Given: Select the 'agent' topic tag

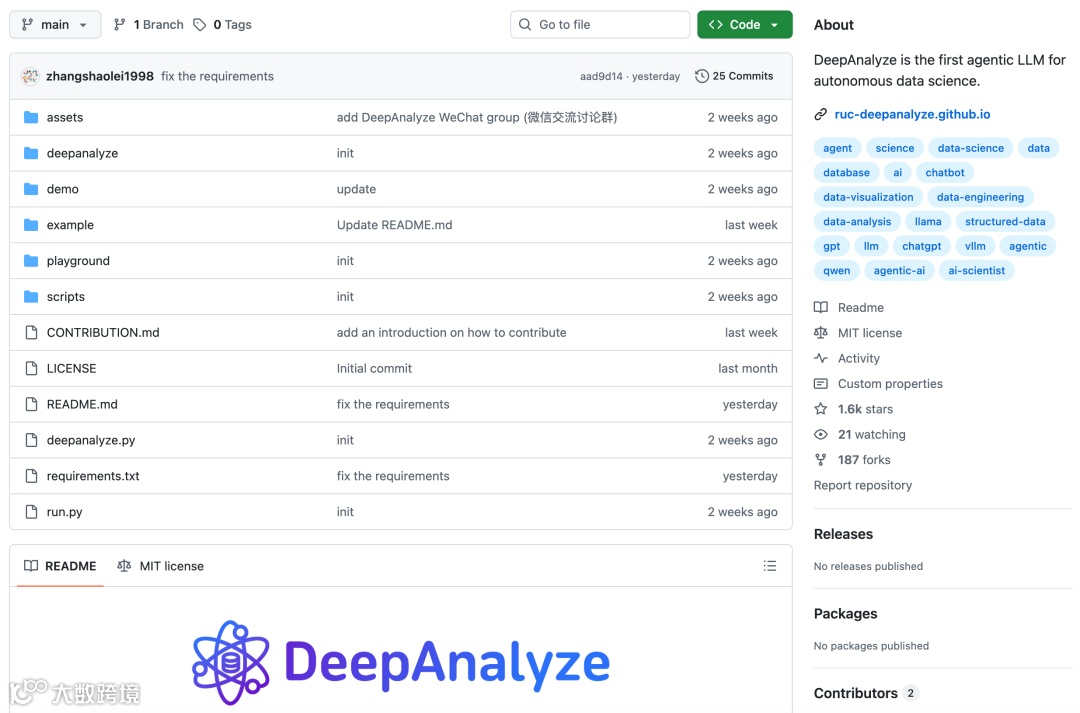Looking at the screenshot, I should 838,148.
